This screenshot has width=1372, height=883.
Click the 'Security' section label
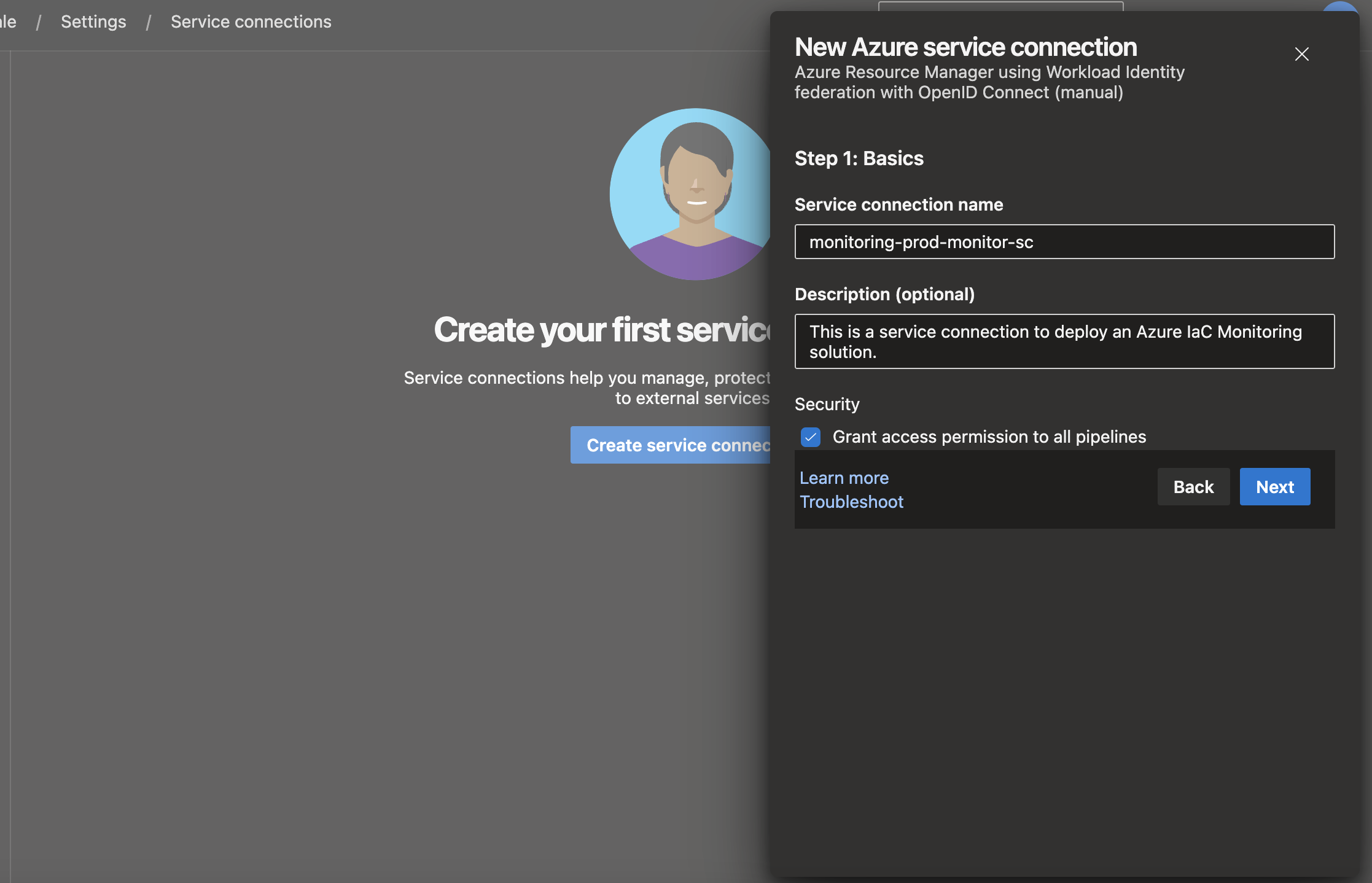[x=827, y=404]
